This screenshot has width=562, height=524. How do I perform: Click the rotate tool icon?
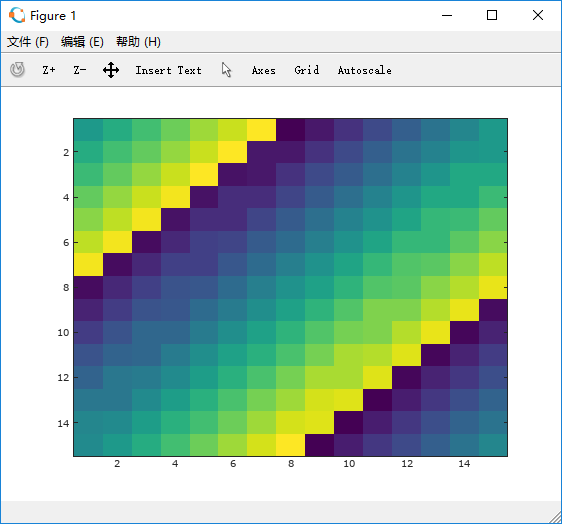coord(17,70)
